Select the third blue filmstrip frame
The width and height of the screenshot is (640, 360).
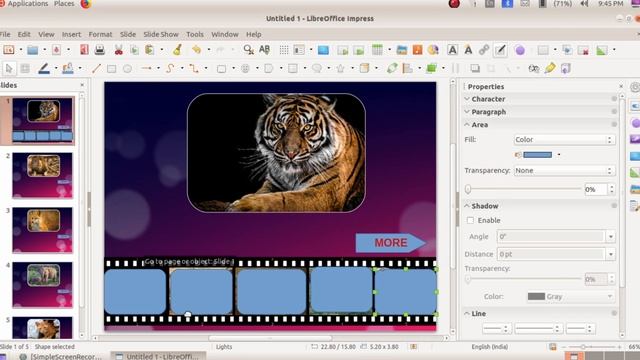271,291
